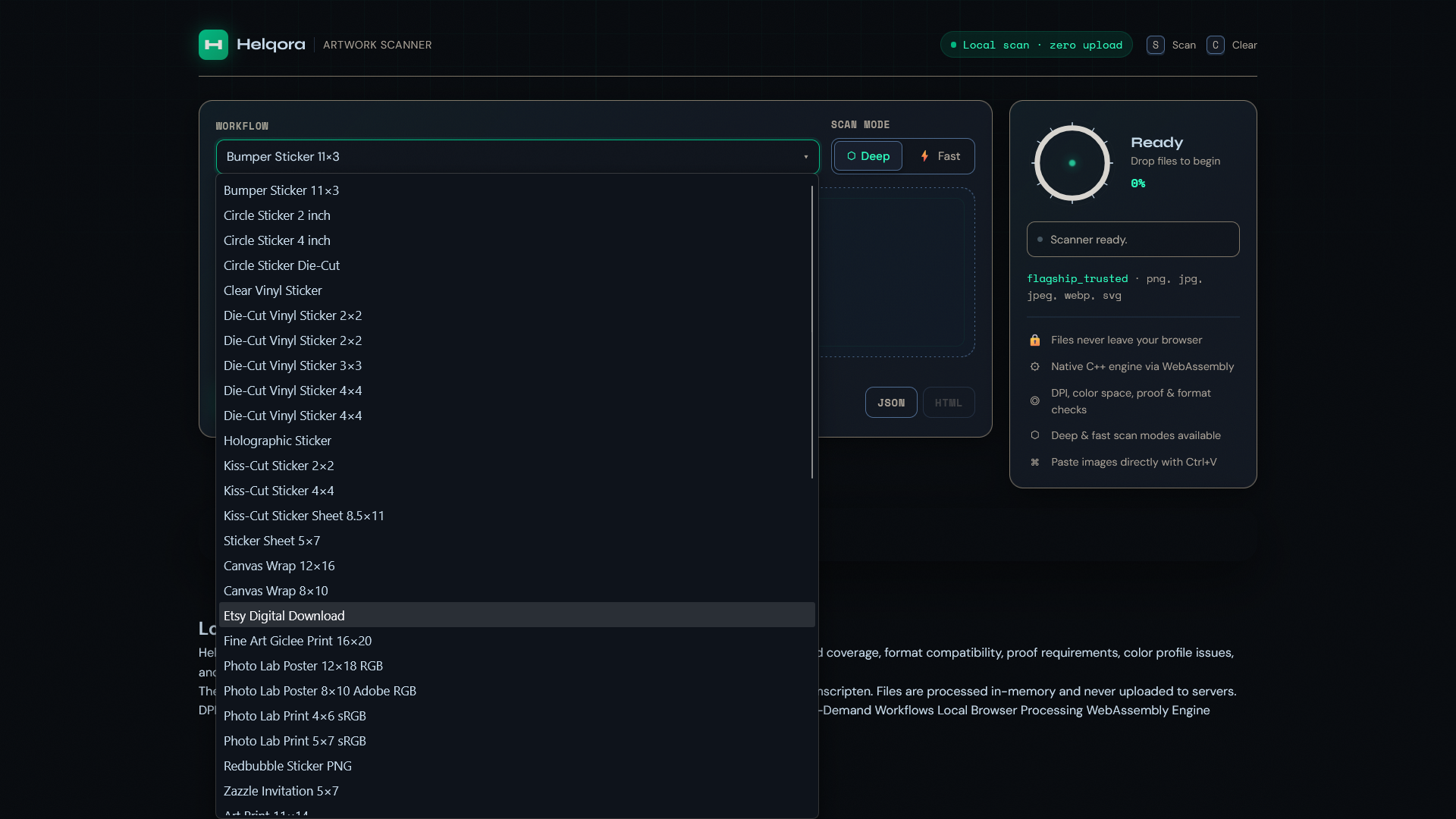Click the flagship_trusted label
1456x819 pixels.
[1077, 278]
